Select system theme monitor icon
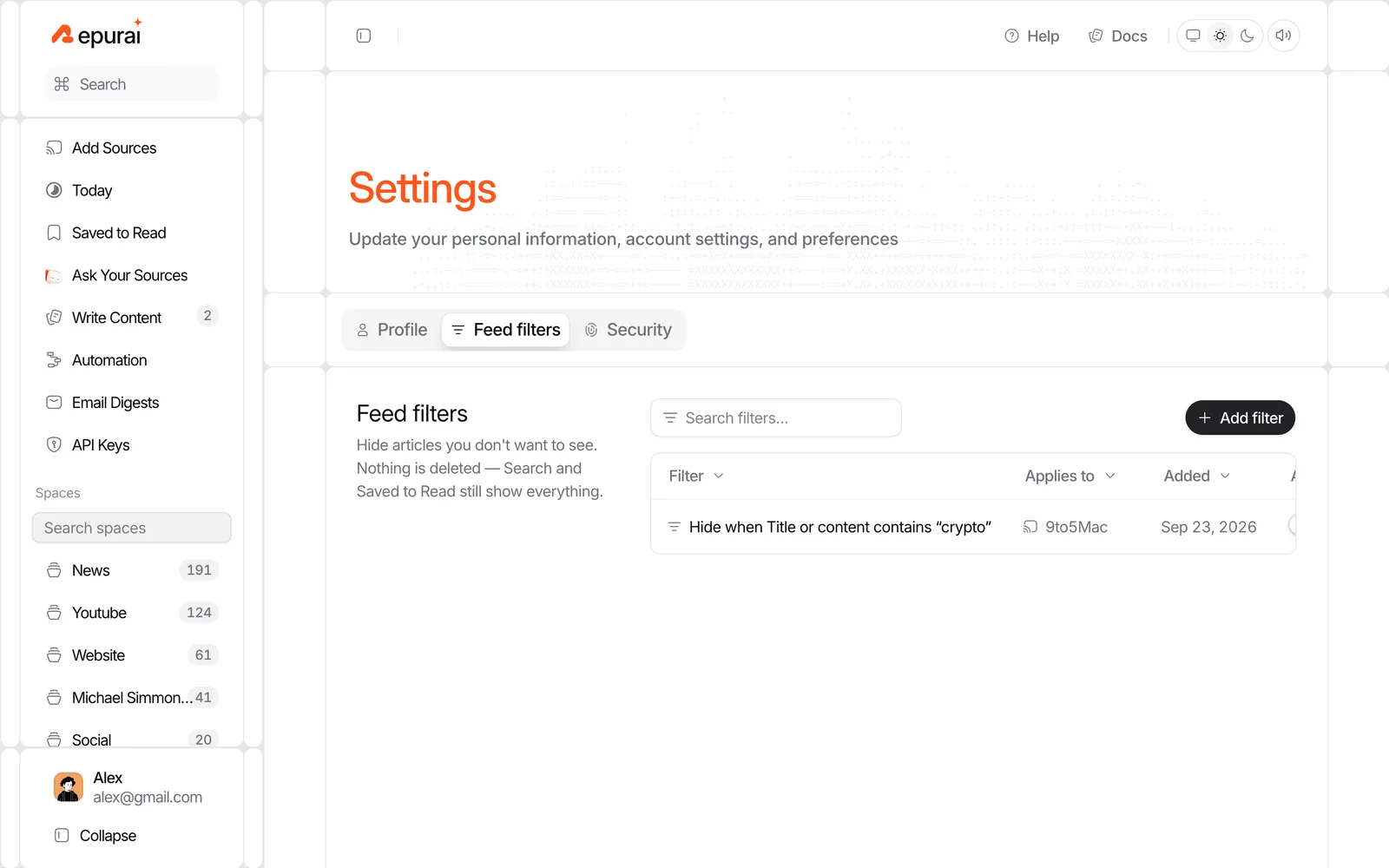The height and width of the screenshot is (868, 1389). [1193, 36]
